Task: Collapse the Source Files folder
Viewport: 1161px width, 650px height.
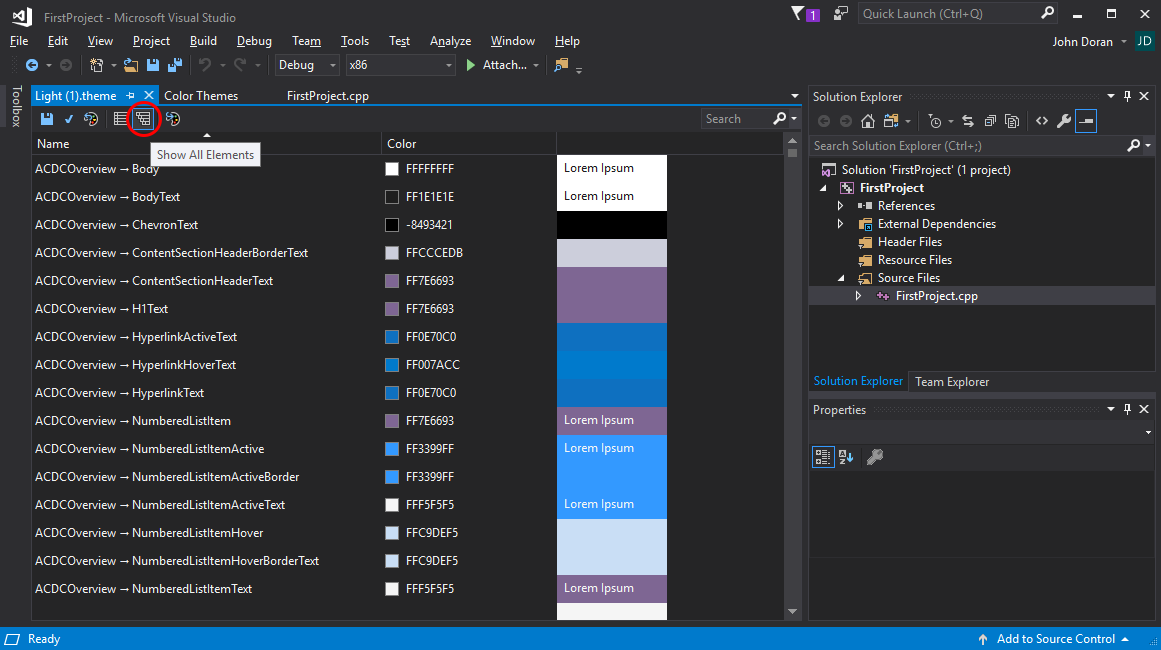Action: 841,278
